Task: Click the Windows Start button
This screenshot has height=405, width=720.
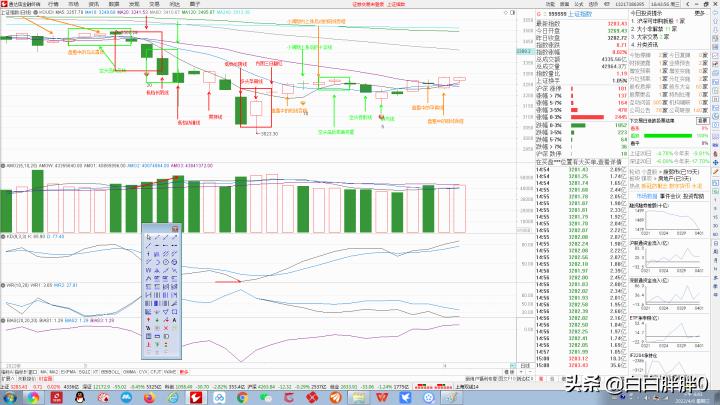Action: 9,397
